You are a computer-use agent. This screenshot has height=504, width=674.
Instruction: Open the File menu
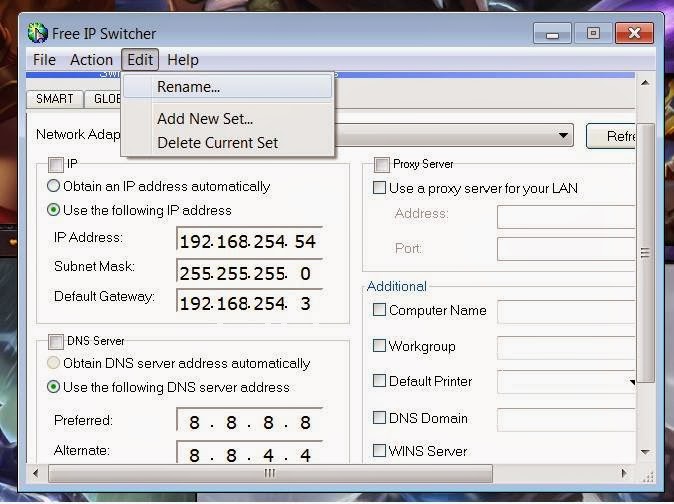(44, 60)
